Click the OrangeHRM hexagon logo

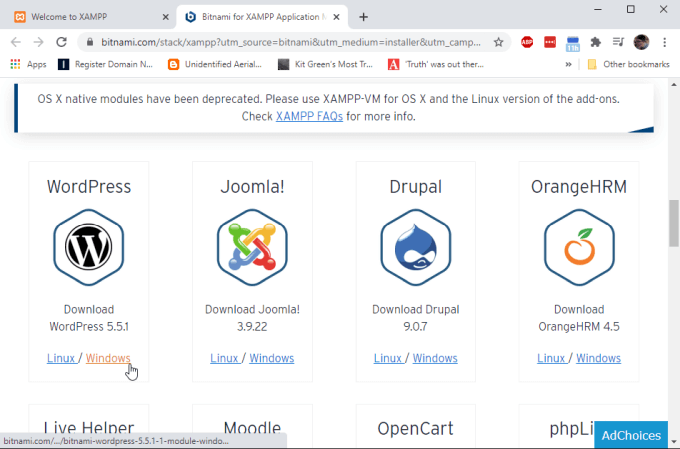point(579,247)
